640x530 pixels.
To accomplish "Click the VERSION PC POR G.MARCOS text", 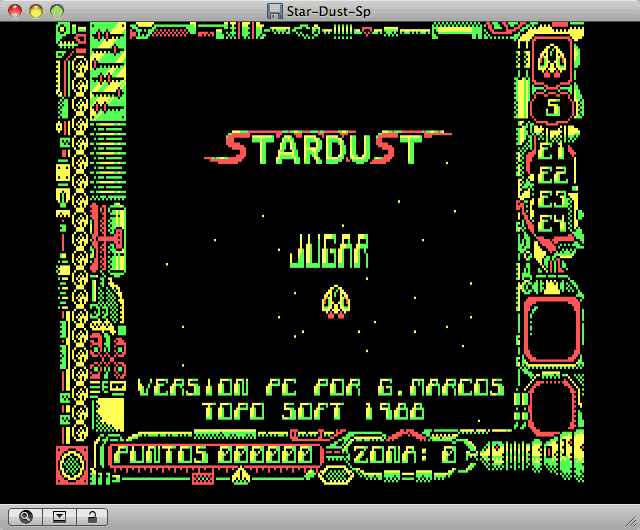I will (x=321, y=387).
